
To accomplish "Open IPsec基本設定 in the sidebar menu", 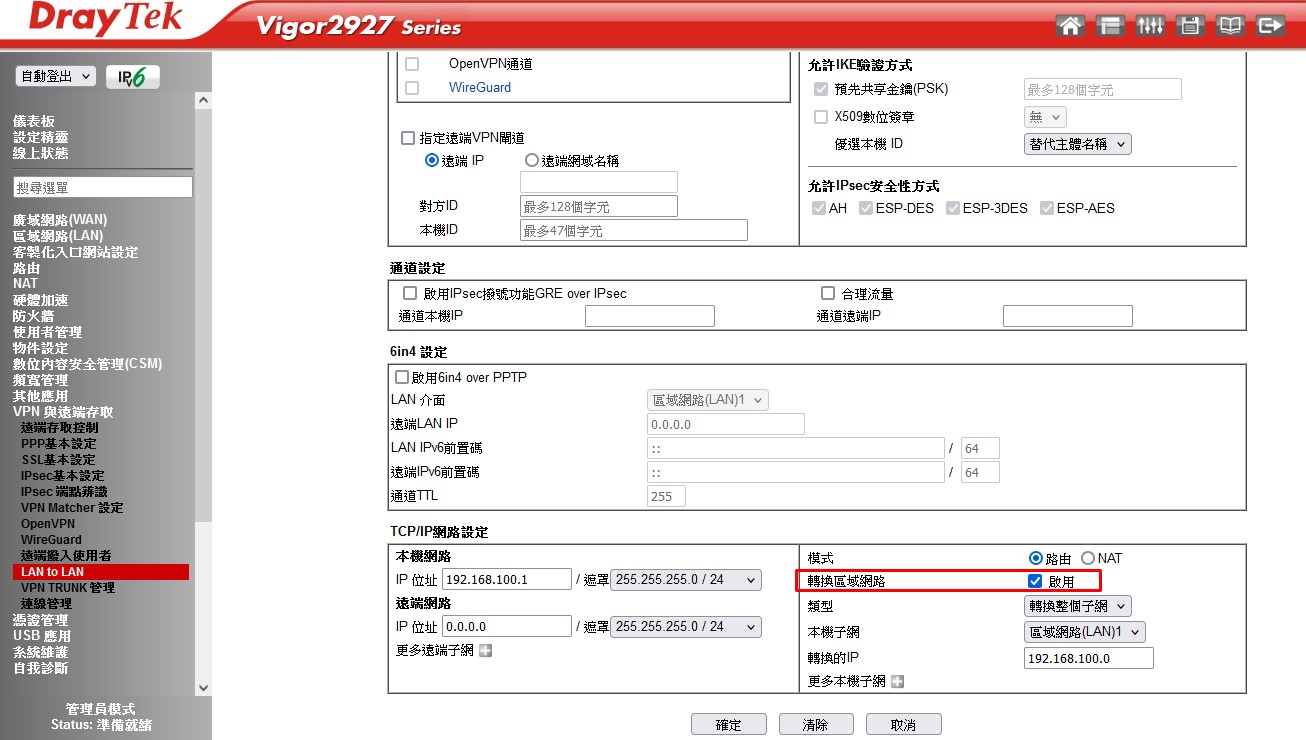I will (x=62, y=476).
